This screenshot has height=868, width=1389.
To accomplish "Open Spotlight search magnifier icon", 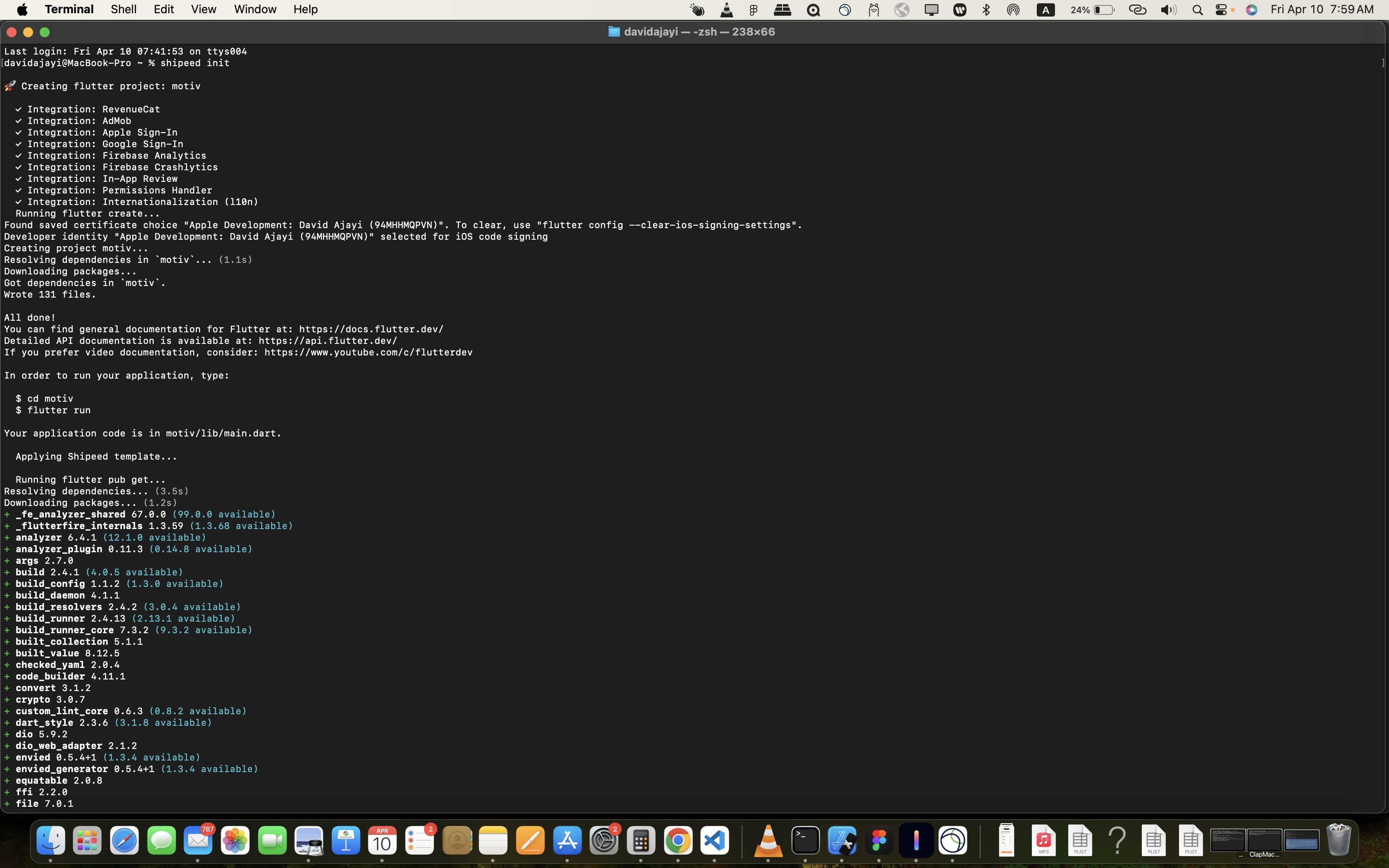I will coord(1197,10).
